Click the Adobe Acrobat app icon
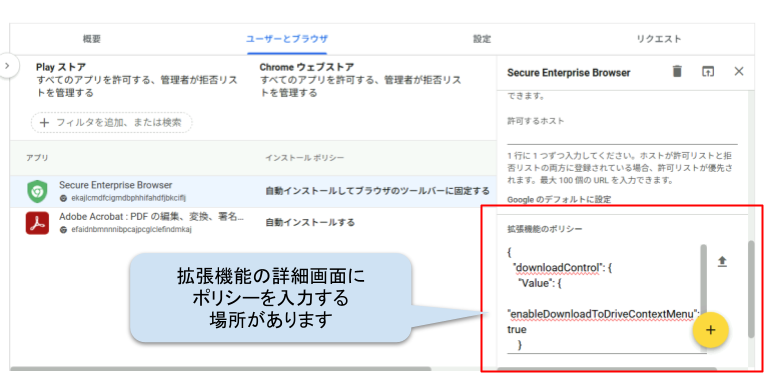Screen dimensions: 768x377 (37, 223)
